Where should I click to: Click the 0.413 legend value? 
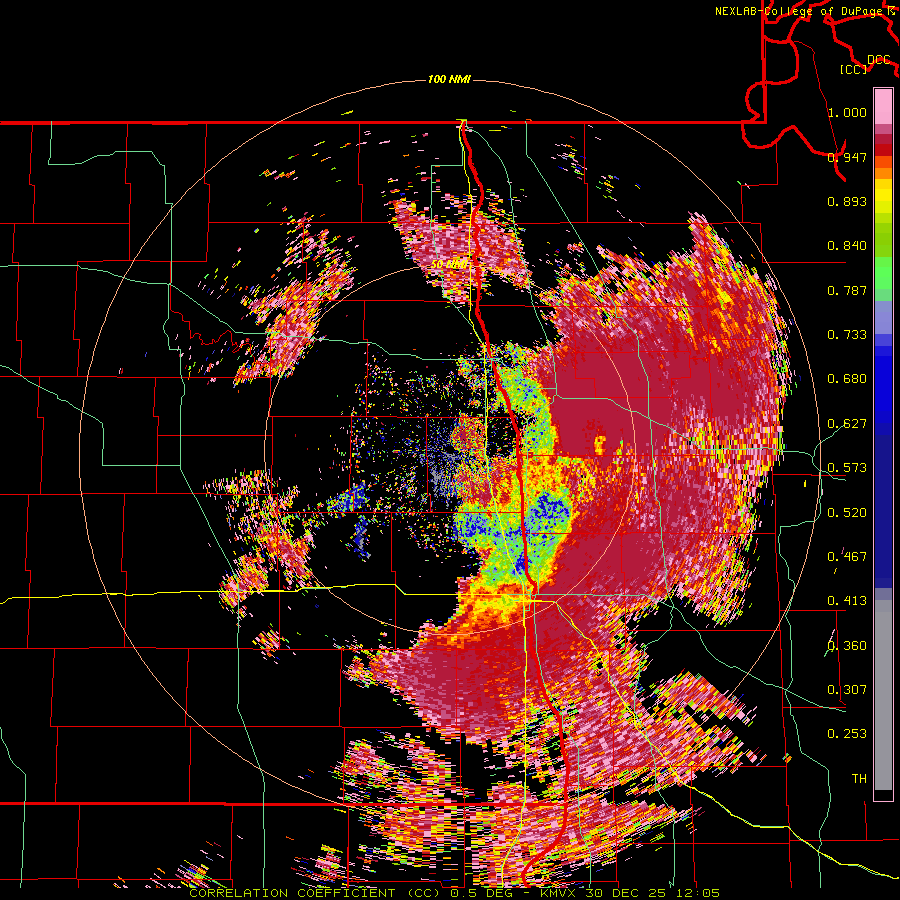(x=847, y=601)
